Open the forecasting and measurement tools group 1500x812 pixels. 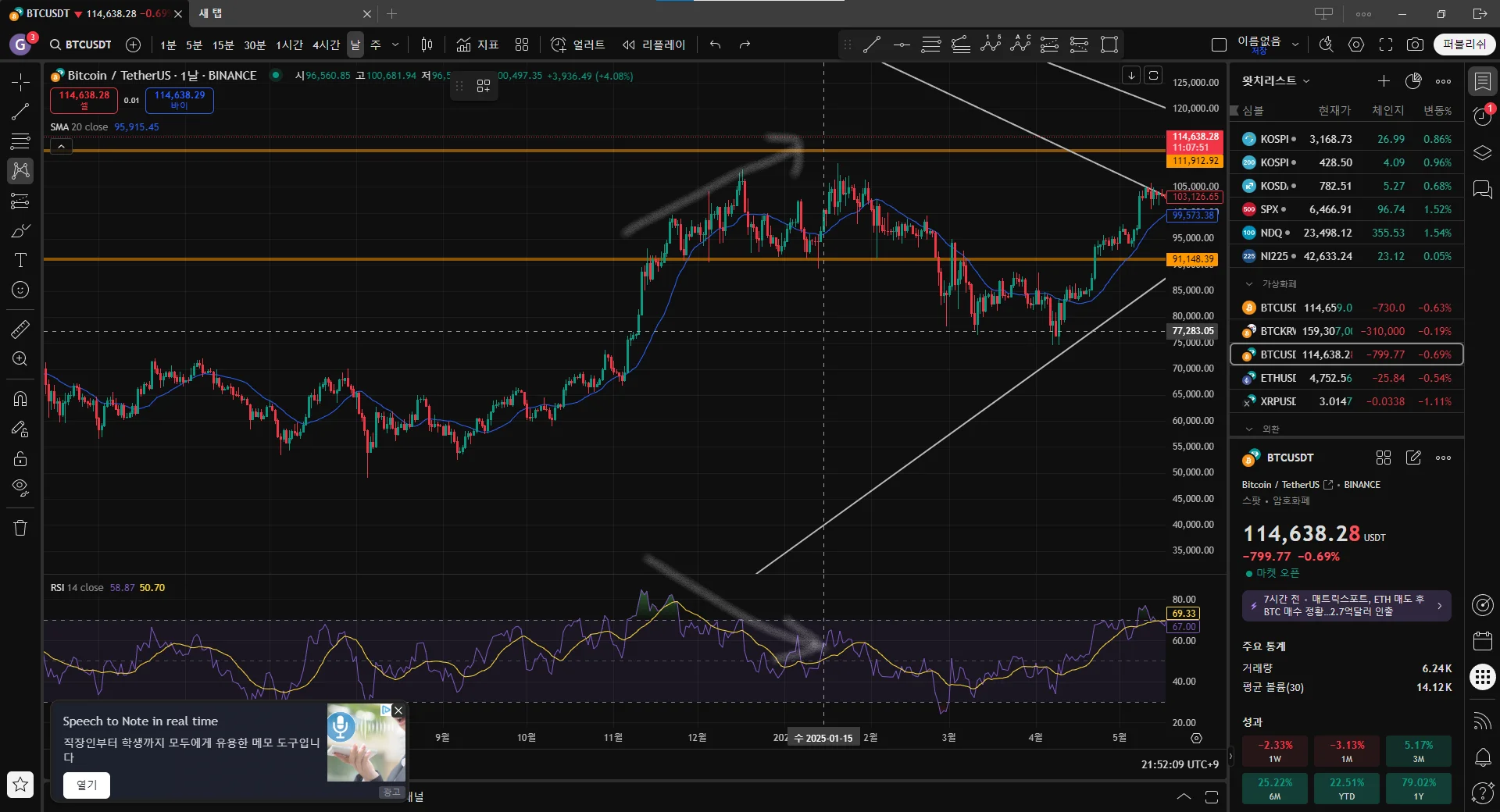pyautogui.click(x=20, y=201)
